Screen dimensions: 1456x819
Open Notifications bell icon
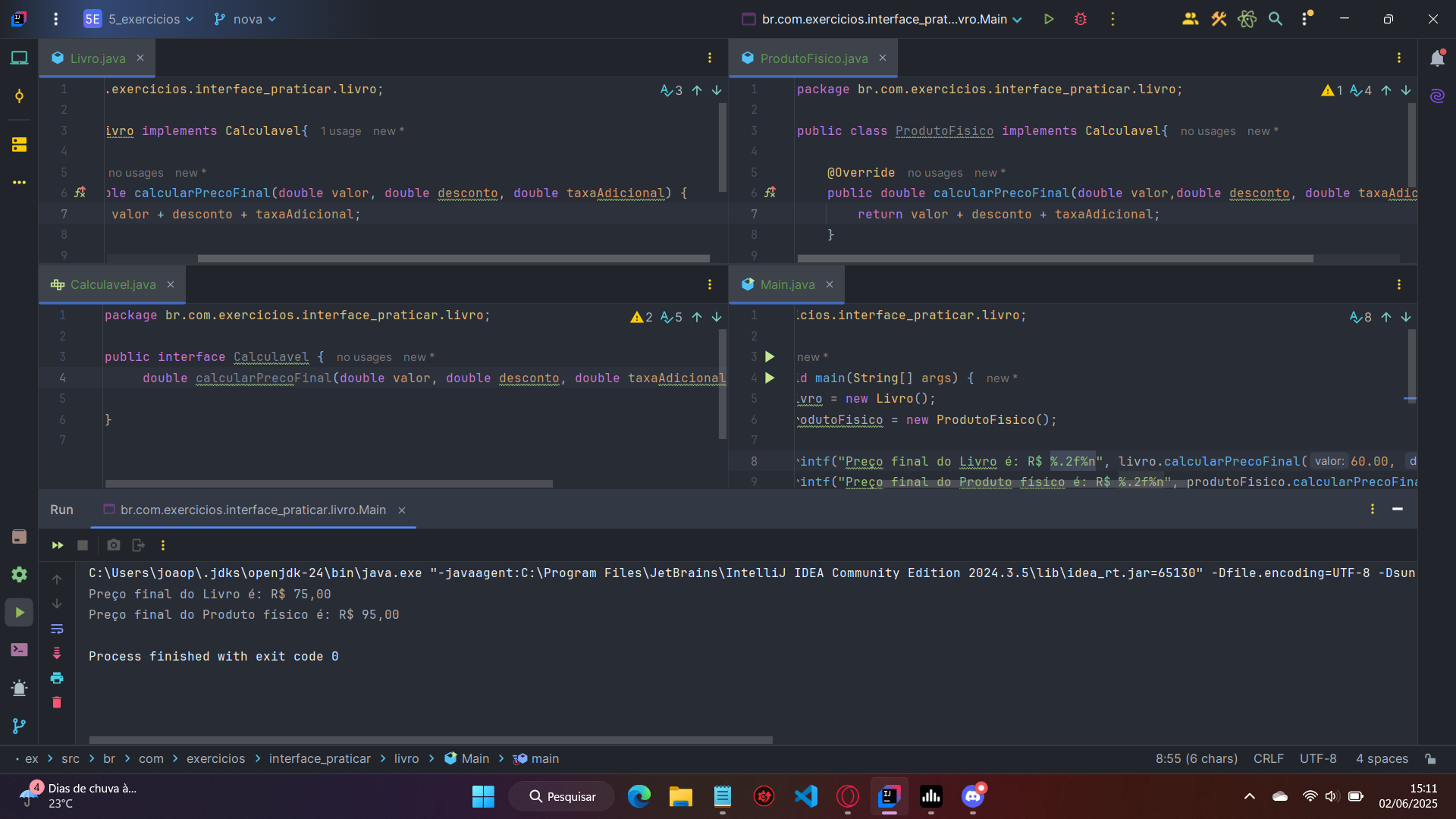(x=1437, y=58)
